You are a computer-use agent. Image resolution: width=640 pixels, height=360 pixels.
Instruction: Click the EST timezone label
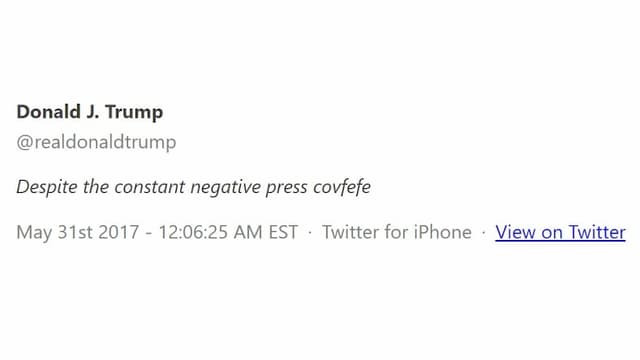click(283, 232)
